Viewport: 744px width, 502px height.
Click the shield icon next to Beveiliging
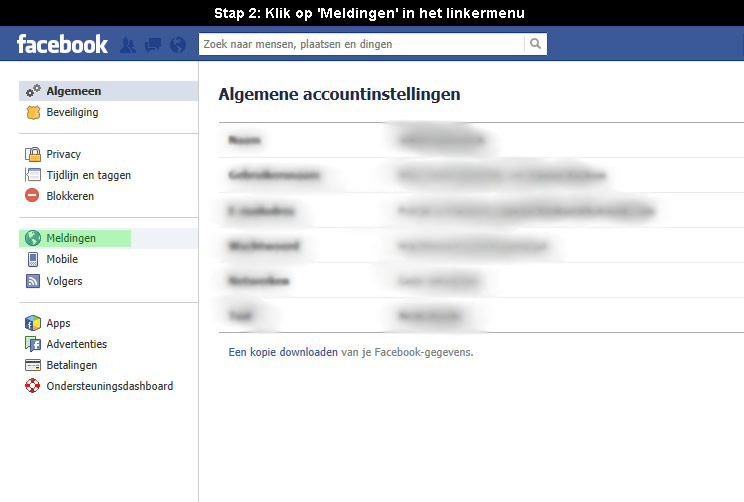(33, 112)
